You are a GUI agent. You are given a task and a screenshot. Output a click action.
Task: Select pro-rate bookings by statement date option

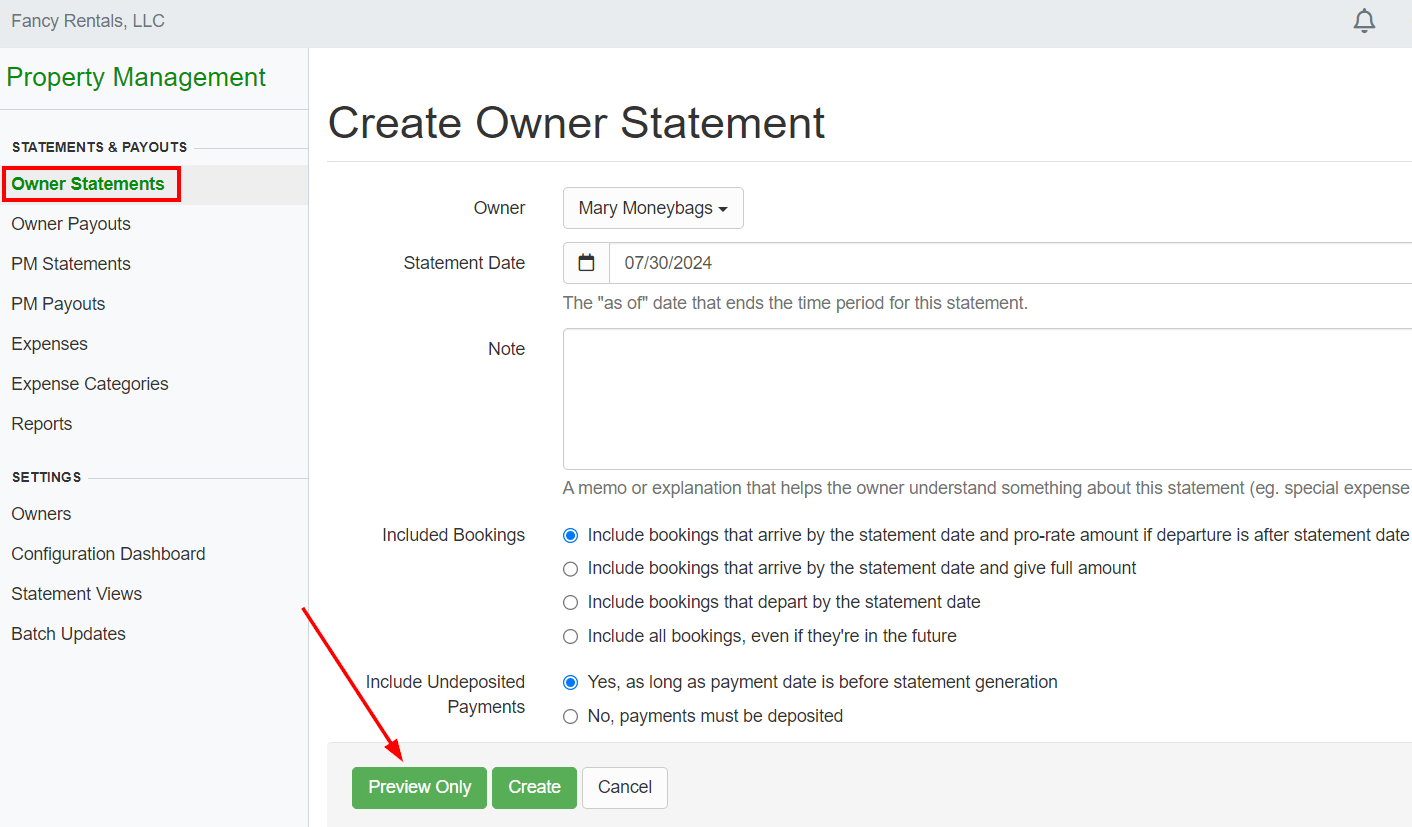pos(571,535)
